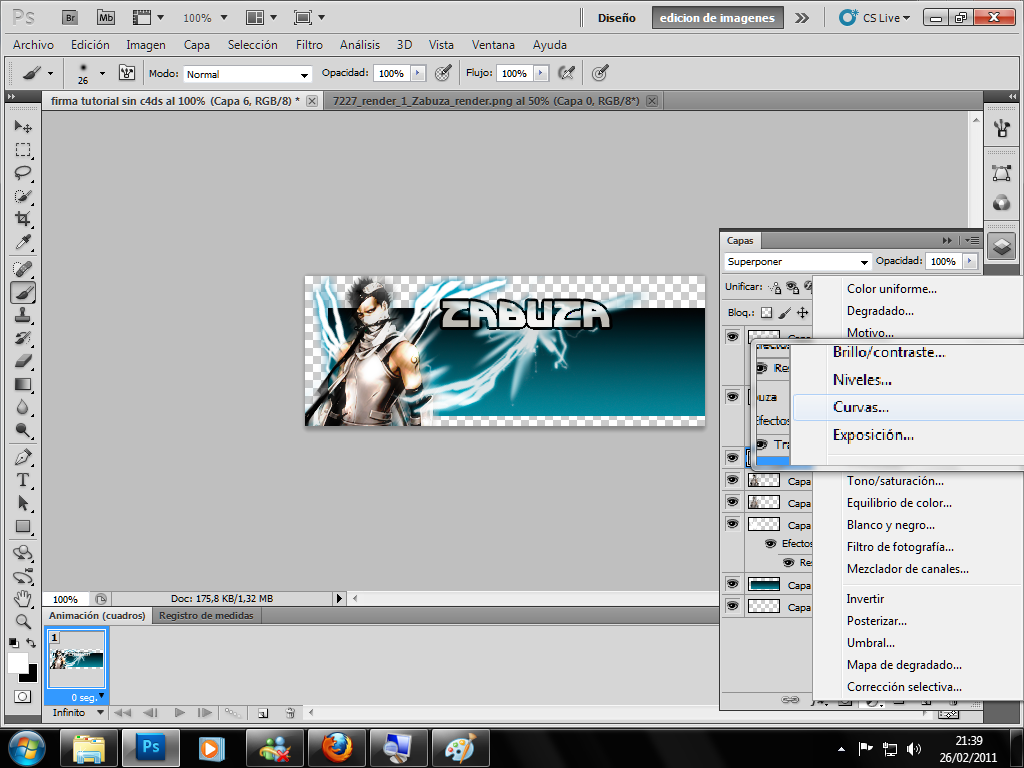Select the Hand tool
Image resolution: width=1024 pixels, height=768 pixels.
pos(23,598)
